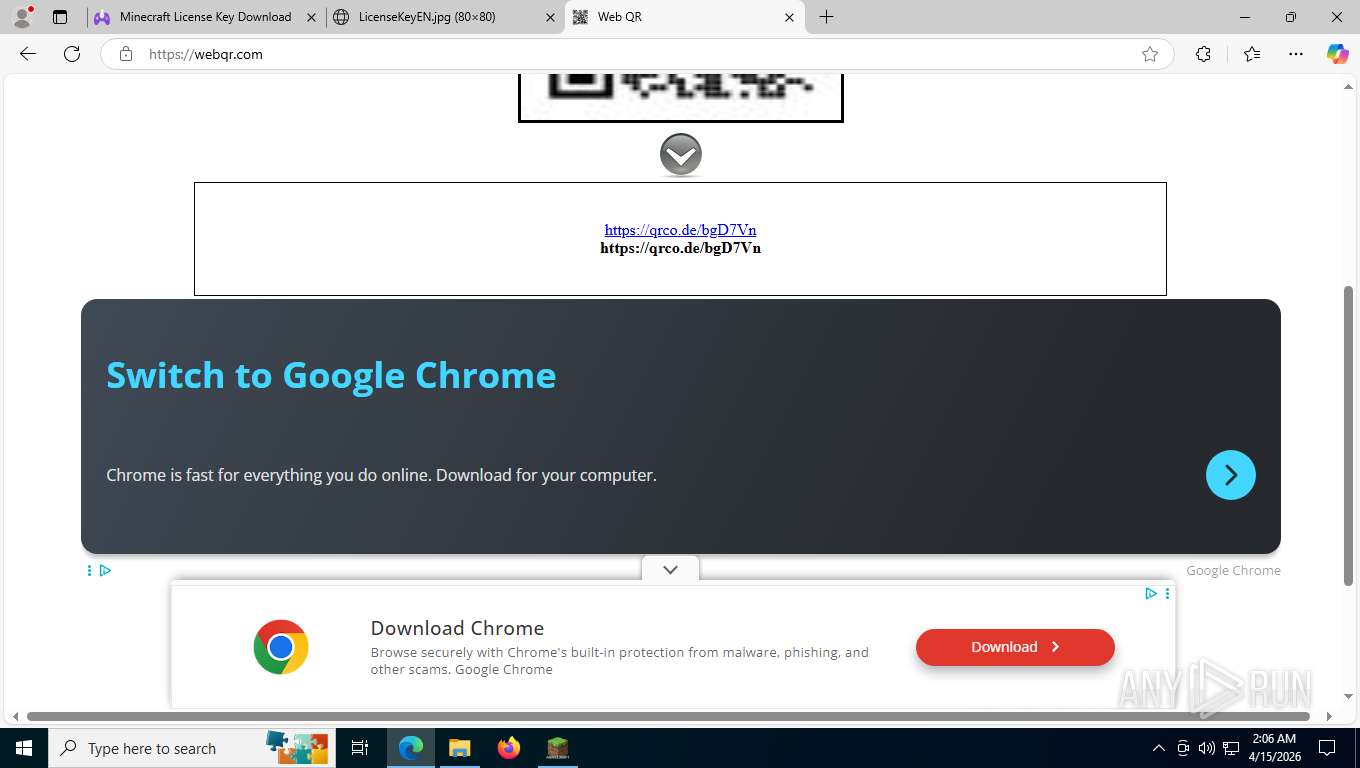Open the Favorites list icon
1360x768 pixels.
click(x=1252, y=54)
